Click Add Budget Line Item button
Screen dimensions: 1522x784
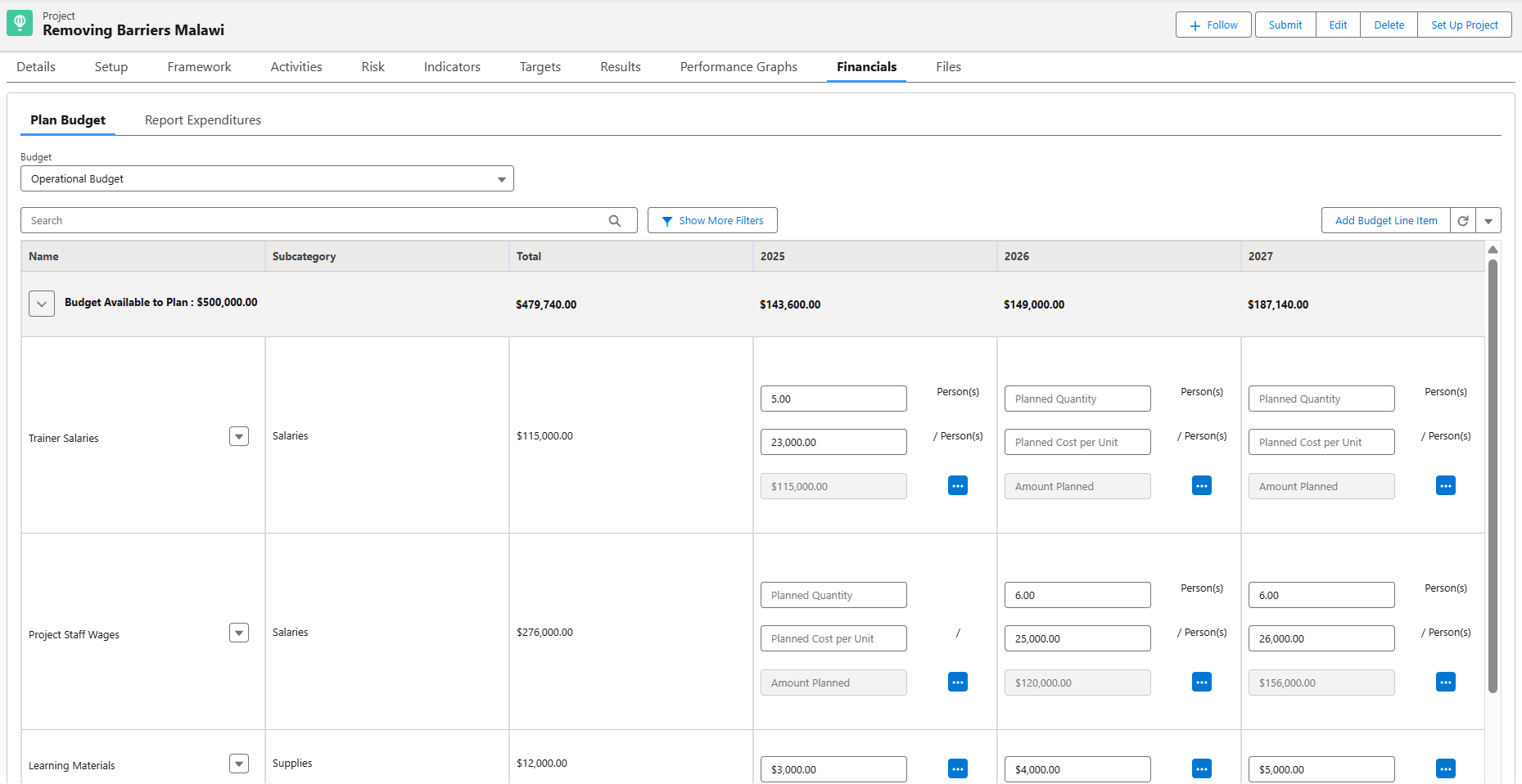point(1386,221)
